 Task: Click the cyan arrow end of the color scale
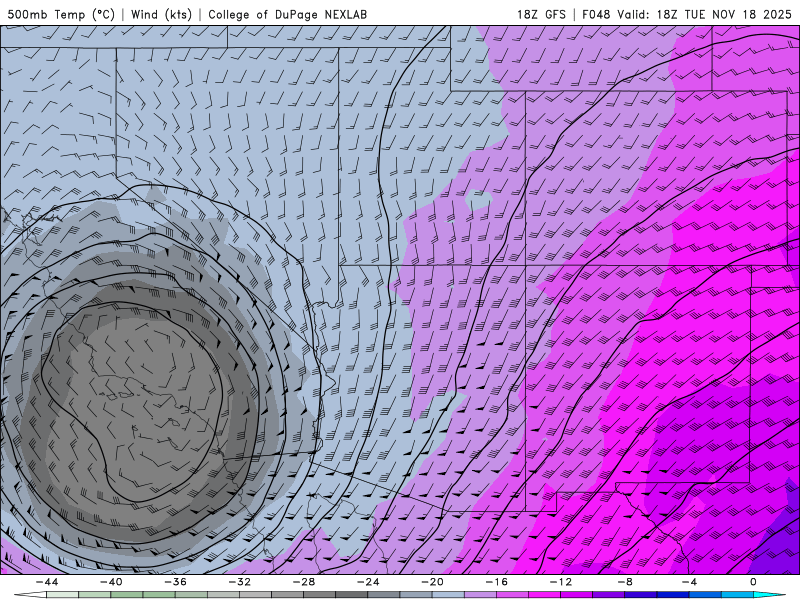click(769, 595)
